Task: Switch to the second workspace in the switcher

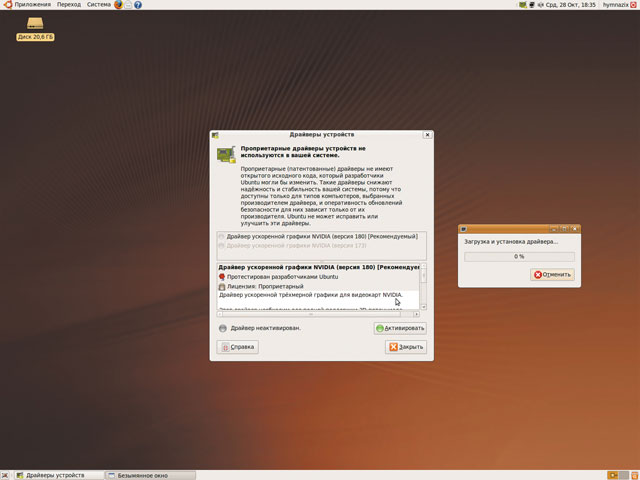Action: point(624,475)
